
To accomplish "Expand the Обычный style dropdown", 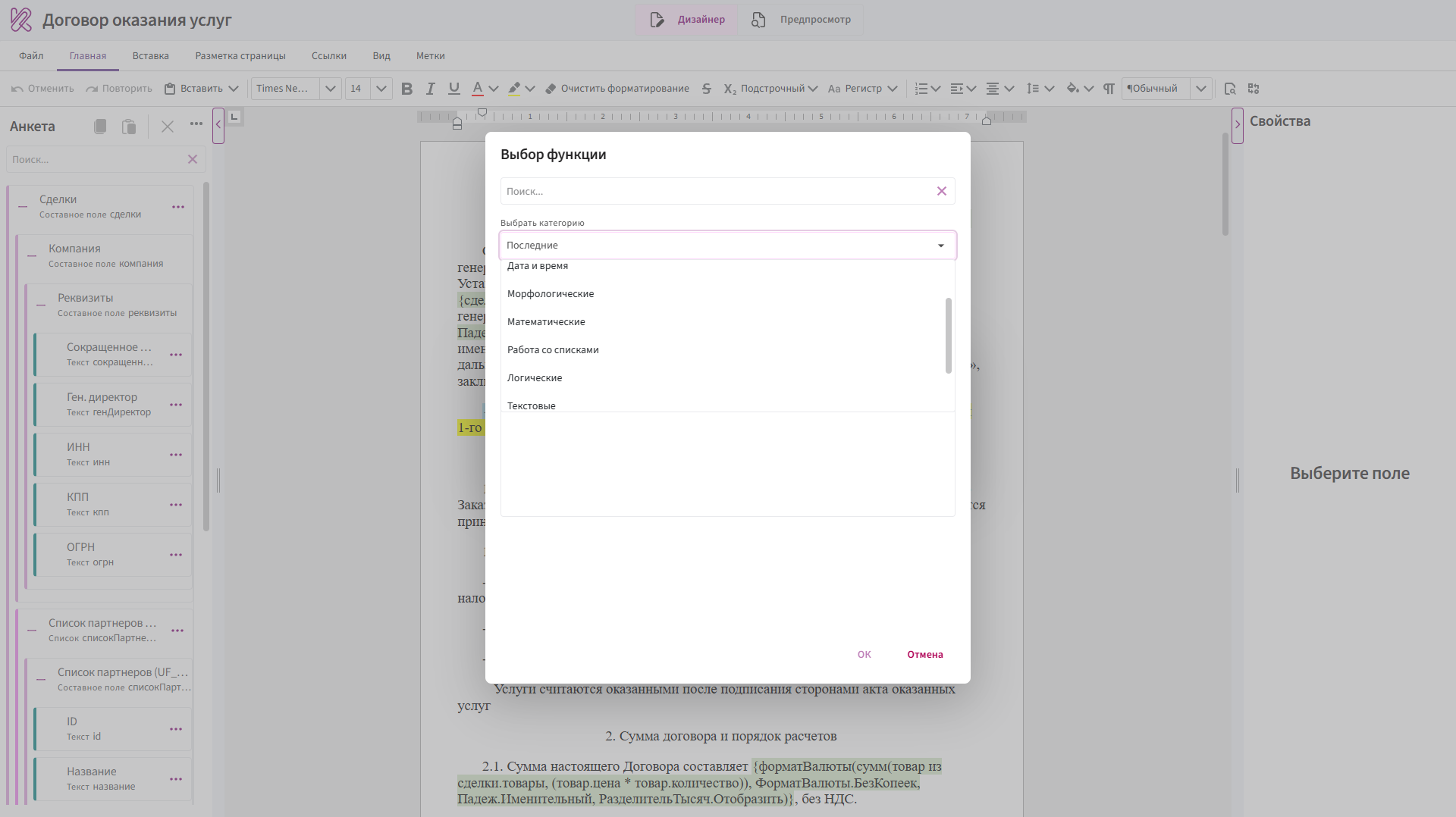I will click(1200, 89).
